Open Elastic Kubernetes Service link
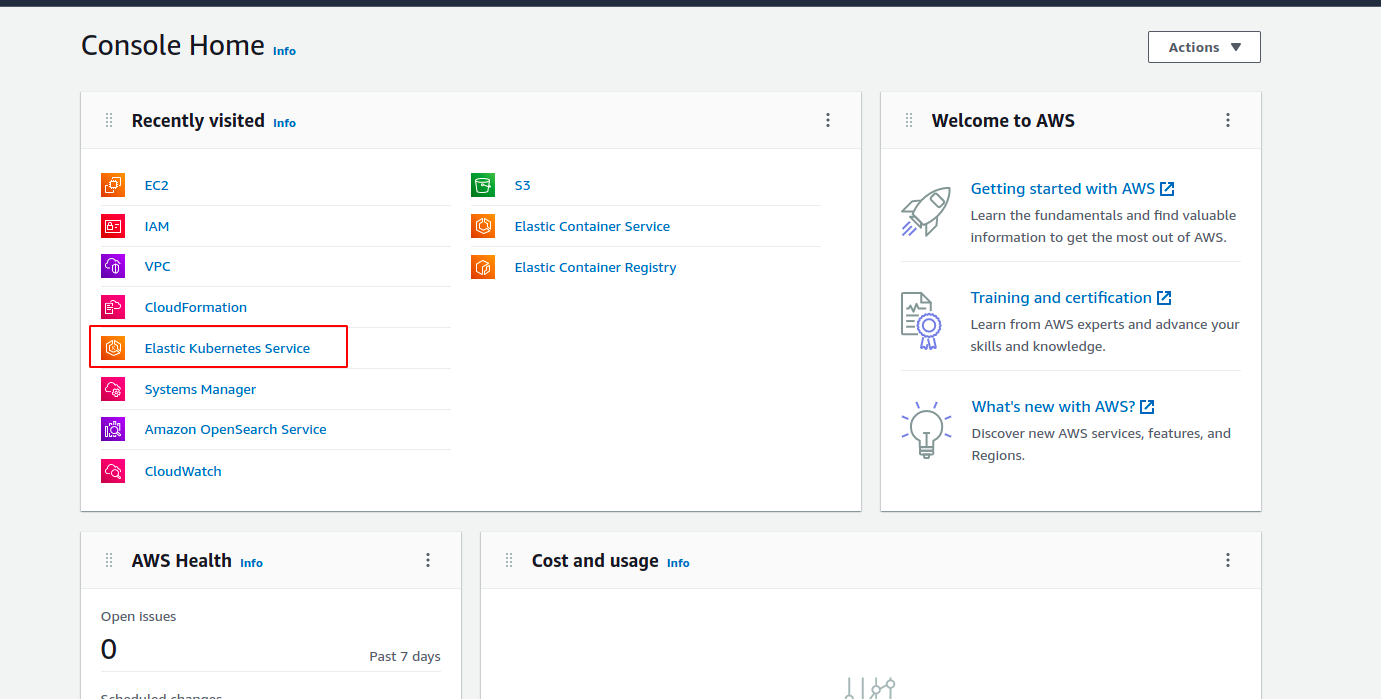Viewport: 1381px width, 699px height. tap(228, 348)
